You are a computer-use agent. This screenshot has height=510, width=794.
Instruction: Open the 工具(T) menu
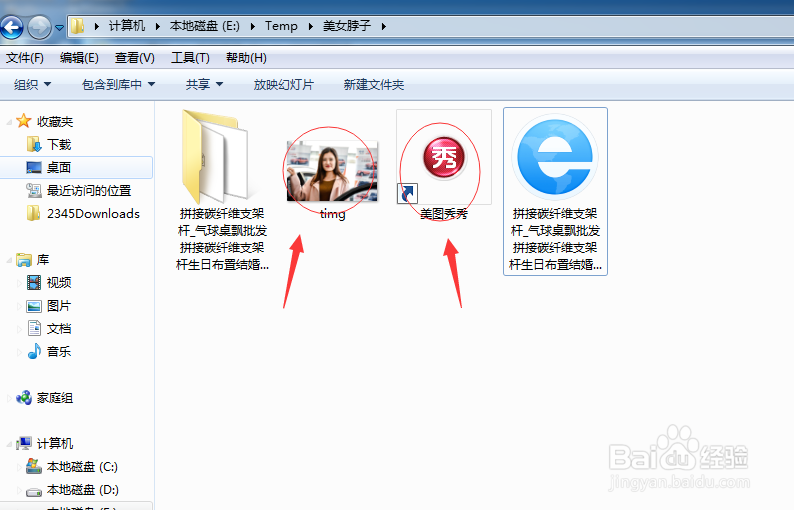pyautogui.click(x=190, y=58)
